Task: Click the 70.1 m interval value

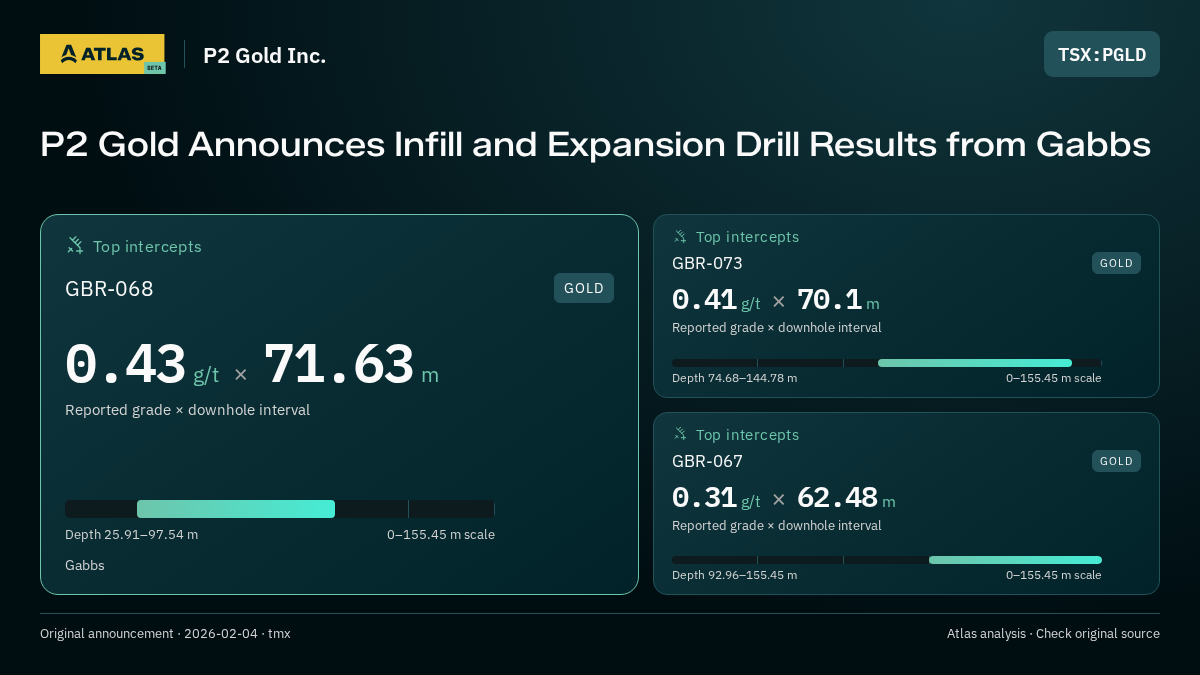Action: (838, 300)
